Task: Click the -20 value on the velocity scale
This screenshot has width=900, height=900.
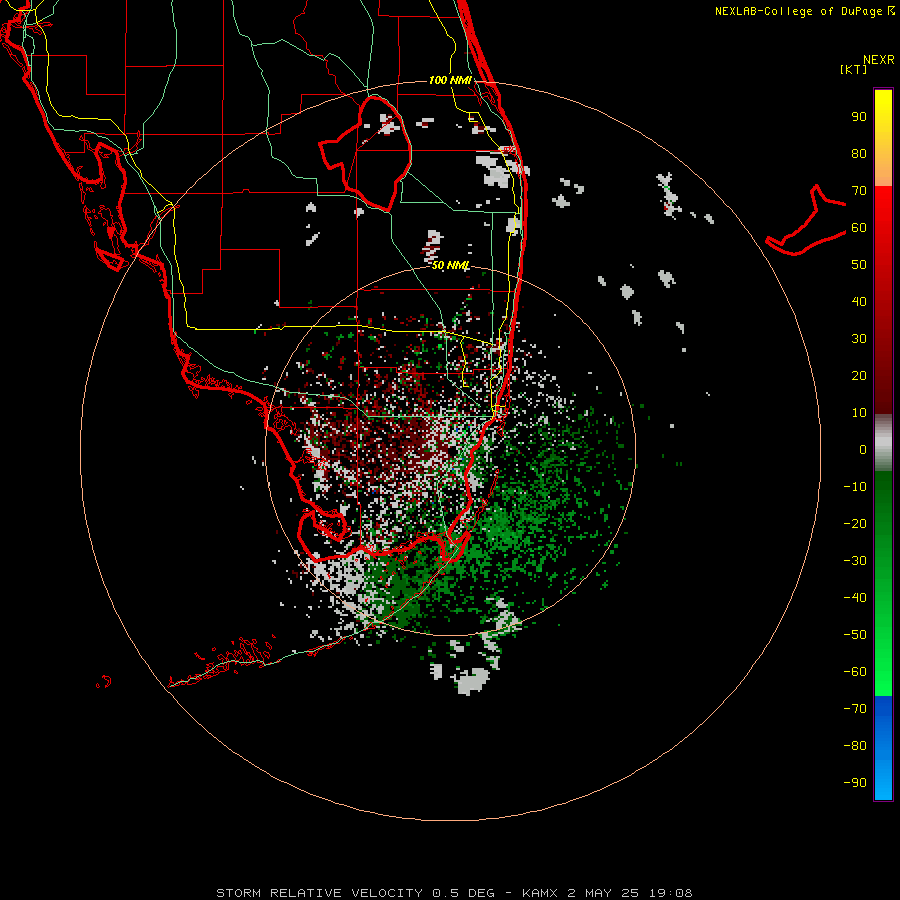Action: pyautogui.click(x=855, y=524)
